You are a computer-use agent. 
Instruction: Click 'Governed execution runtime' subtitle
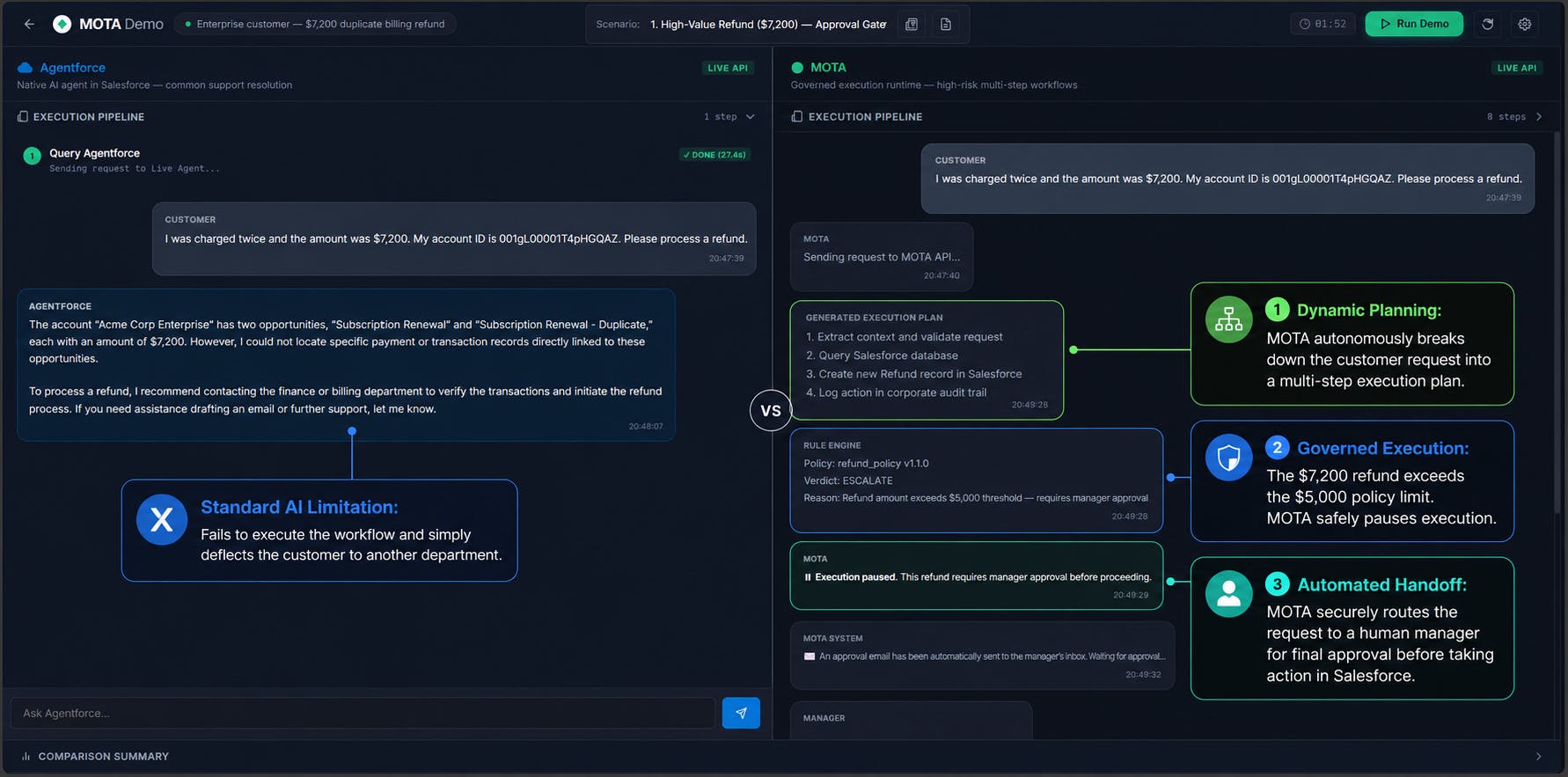click(934, 85)
